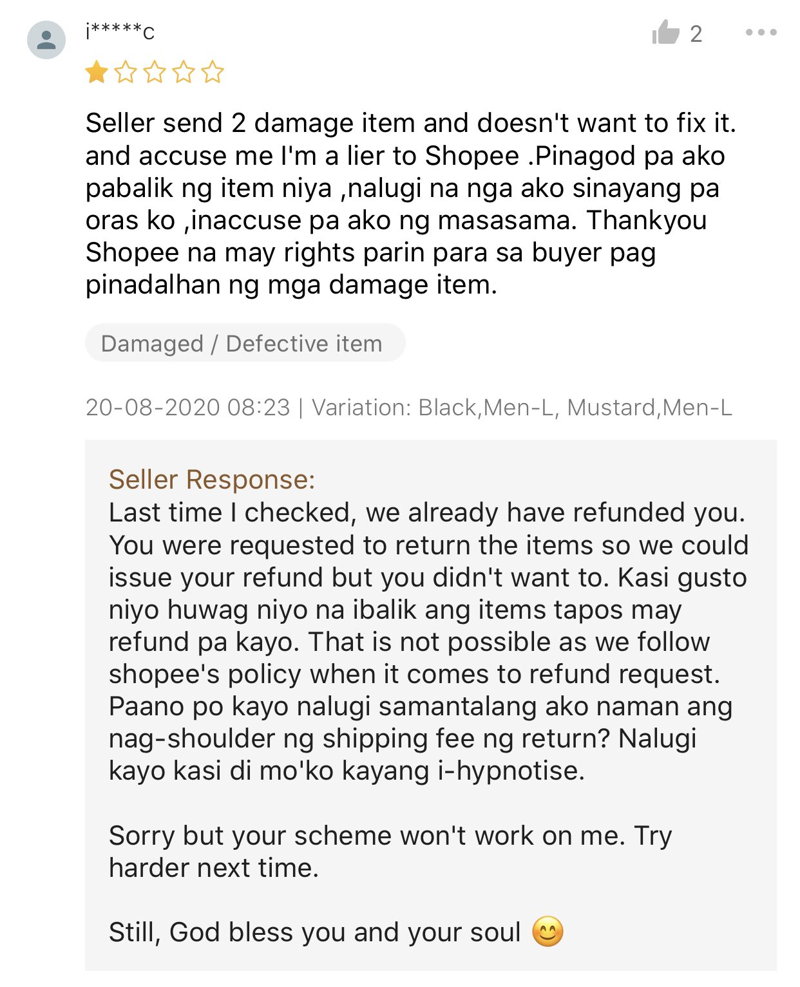This screenshot has height=987, width=800.
Task: Tap the review timestamp 20-08-2020 08:23
Action: pos(188,407)
